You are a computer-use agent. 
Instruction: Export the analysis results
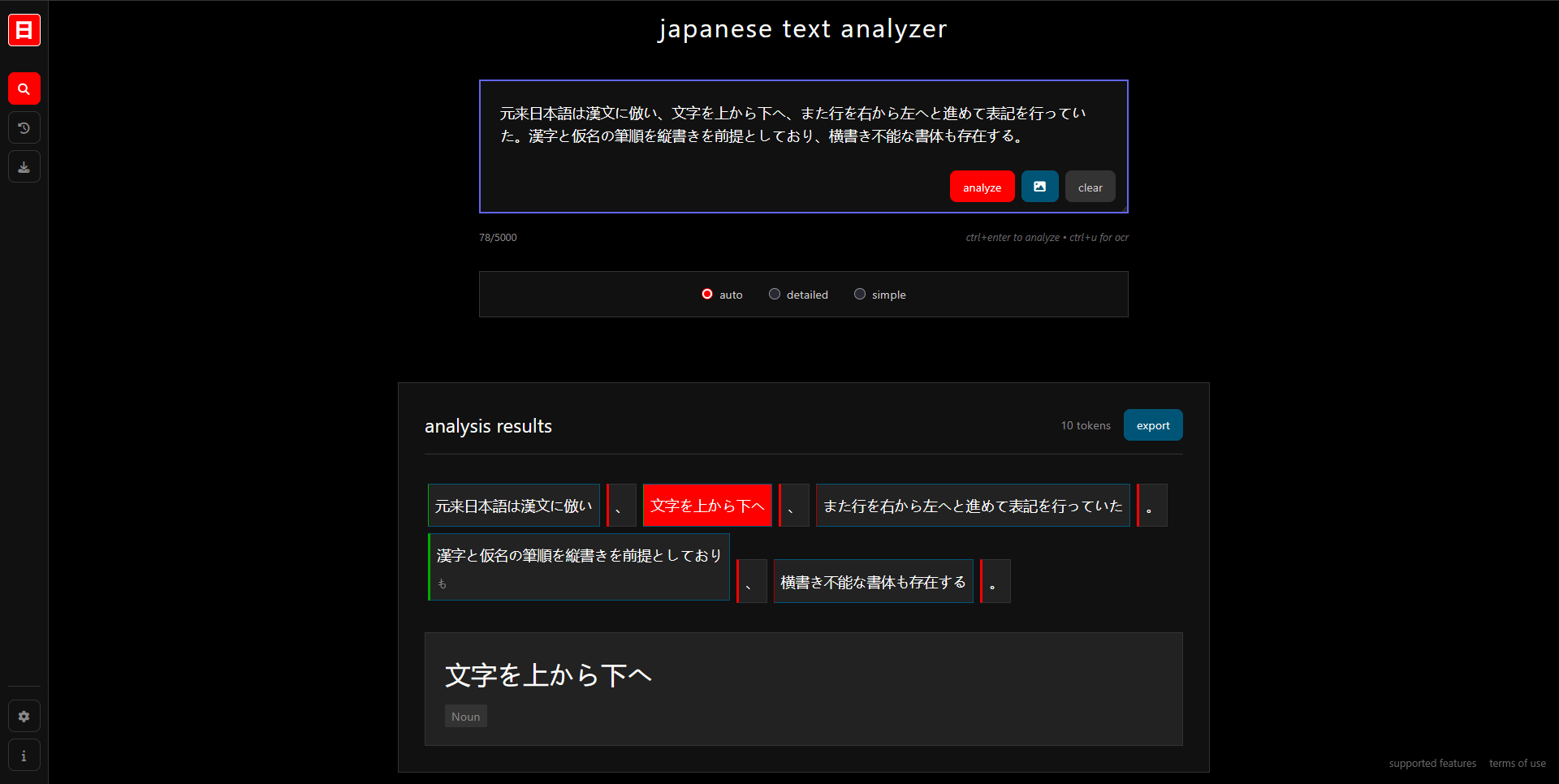(x=1153, y=425)
